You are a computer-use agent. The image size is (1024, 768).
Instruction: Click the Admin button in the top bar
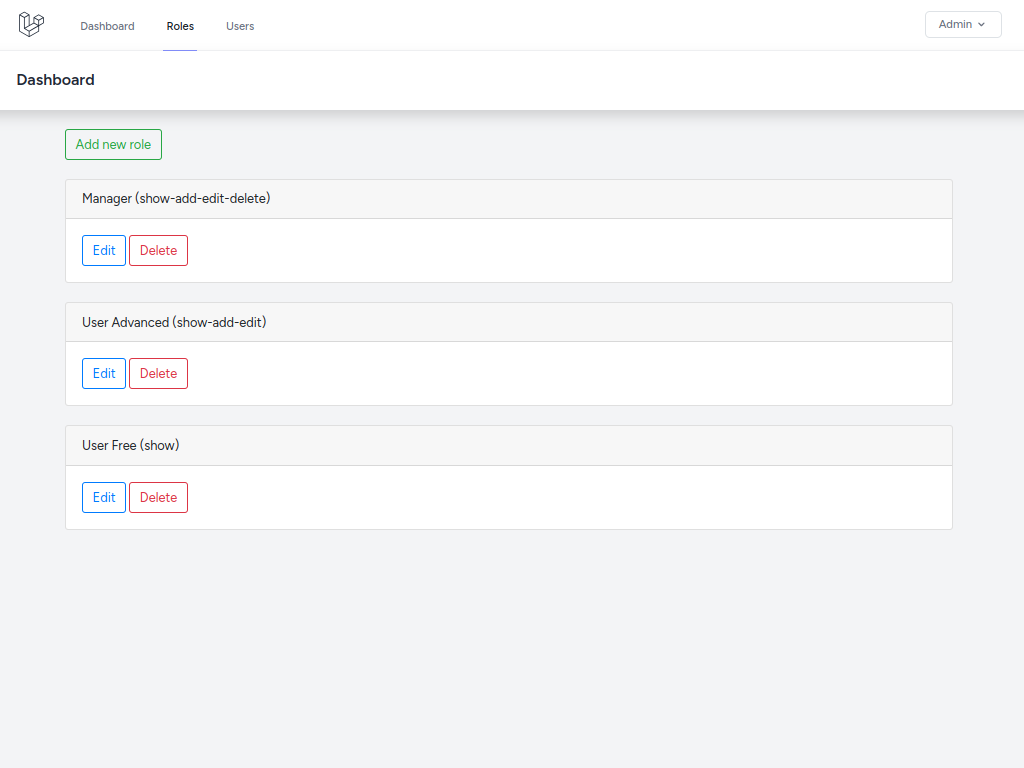point(962,24)
